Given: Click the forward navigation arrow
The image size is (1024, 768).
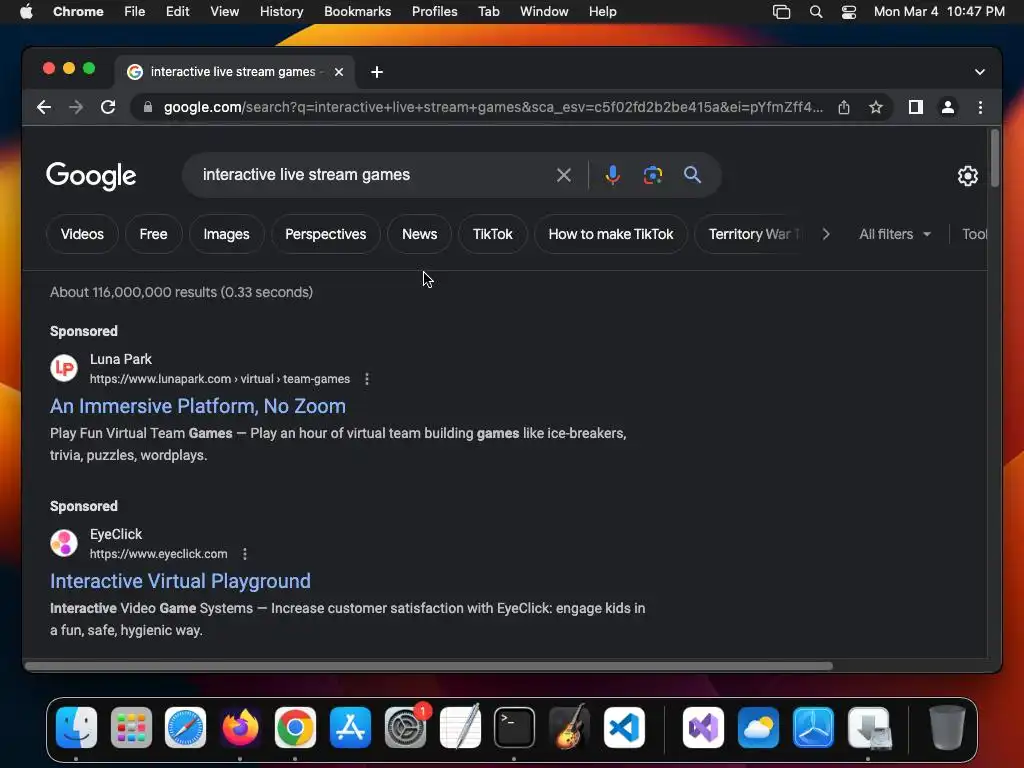Looking at the screenshot, I should tap(76, 107).
